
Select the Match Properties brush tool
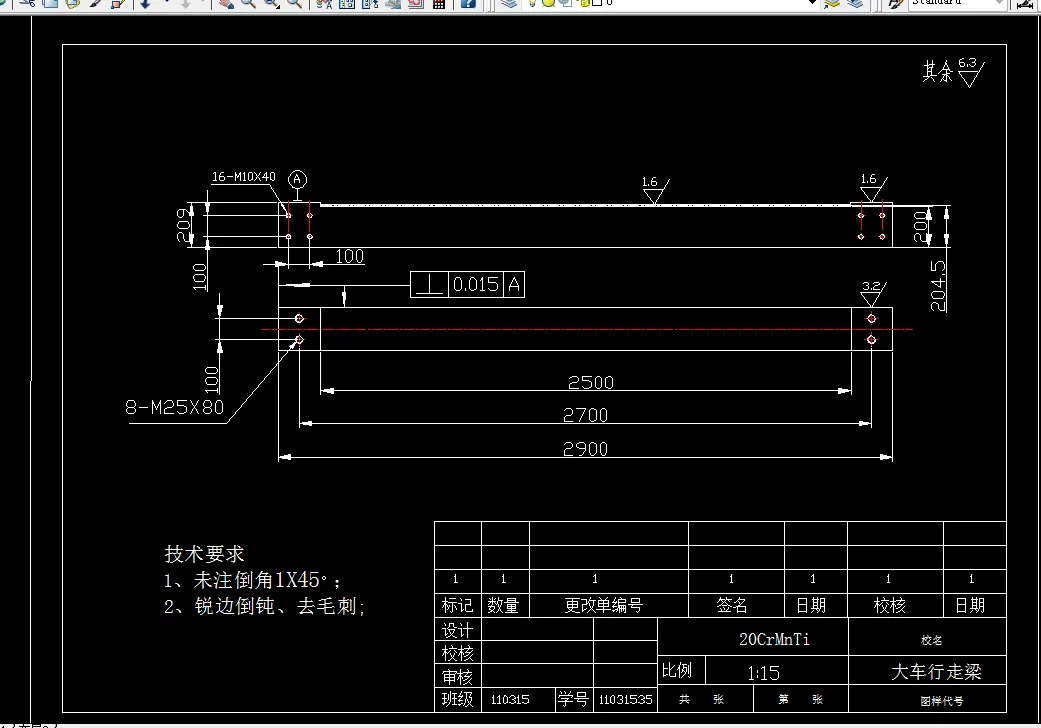pyautogui.click(x=95, y=3)
